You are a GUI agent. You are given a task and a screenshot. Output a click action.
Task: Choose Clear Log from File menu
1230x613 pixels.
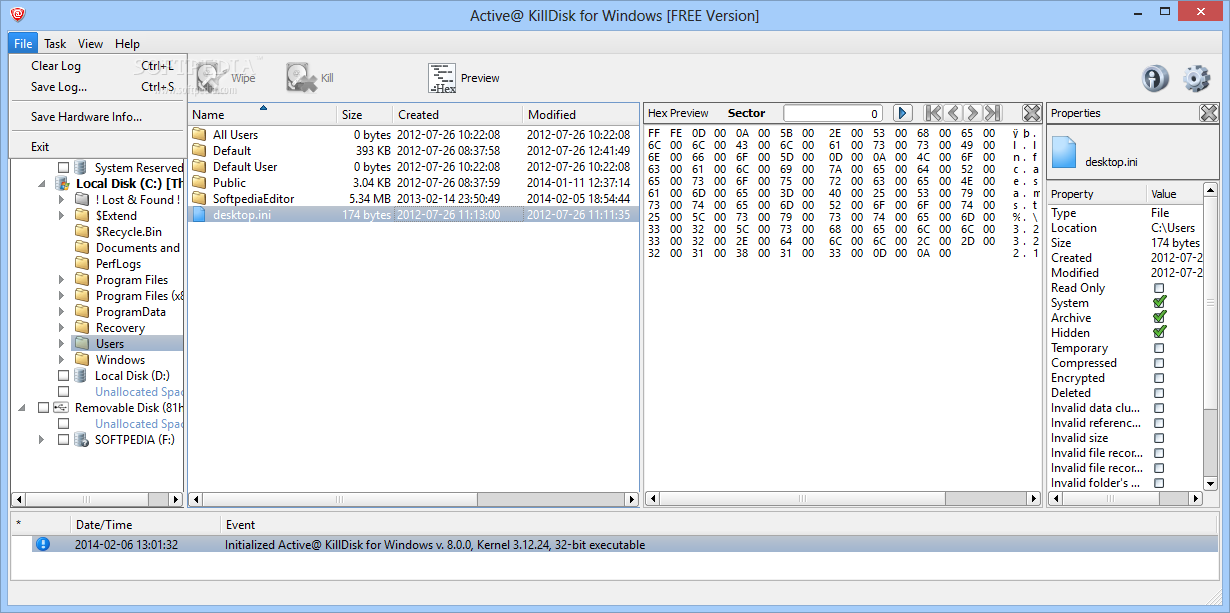click(x=97, y=66)
